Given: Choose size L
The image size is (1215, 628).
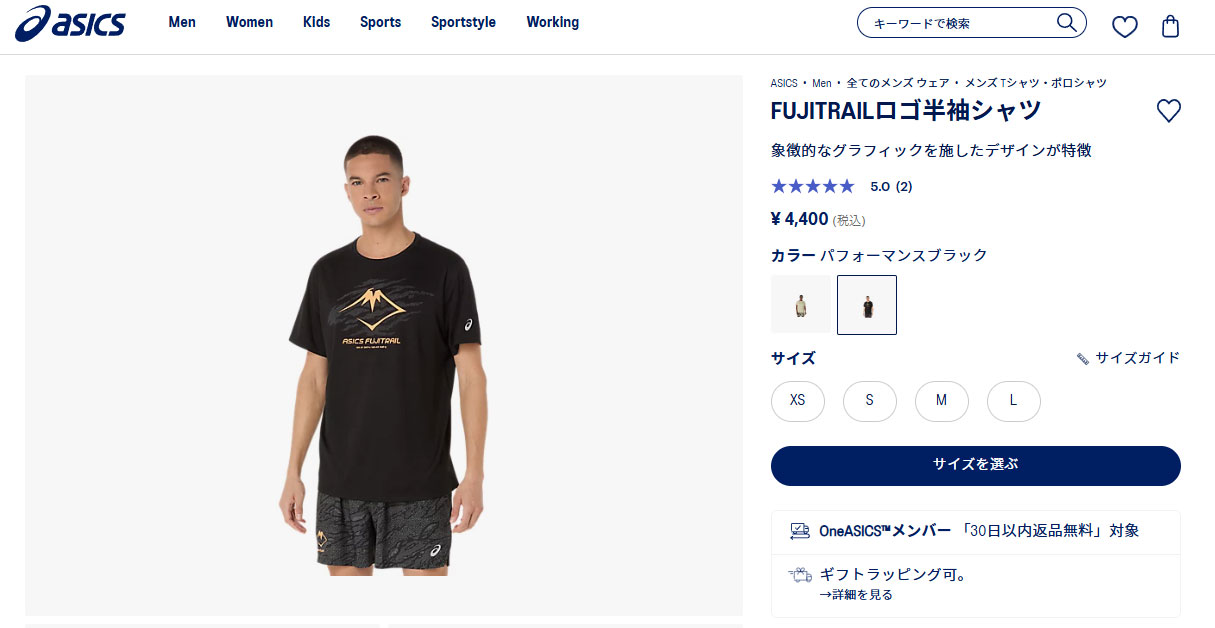Looking at the screenshot, I should (x=1013, y=400).
